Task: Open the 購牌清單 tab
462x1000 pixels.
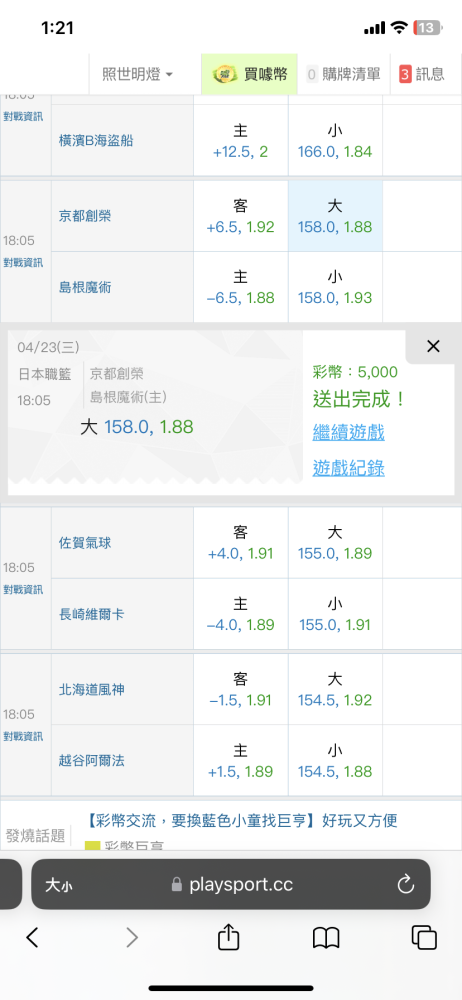Action: coord(344,74)
